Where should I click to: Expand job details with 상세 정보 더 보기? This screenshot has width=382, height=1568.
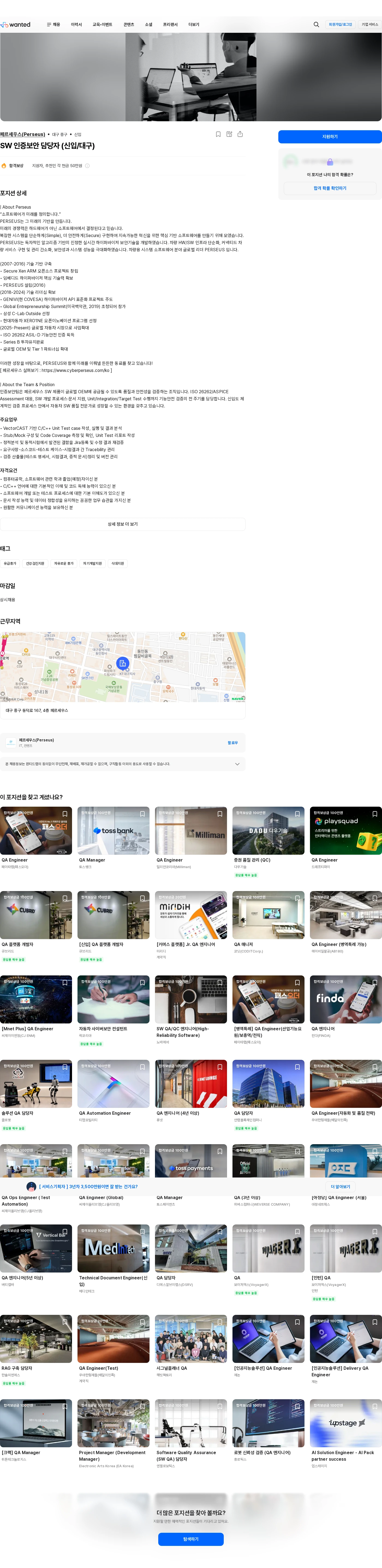tap(123, 524)
